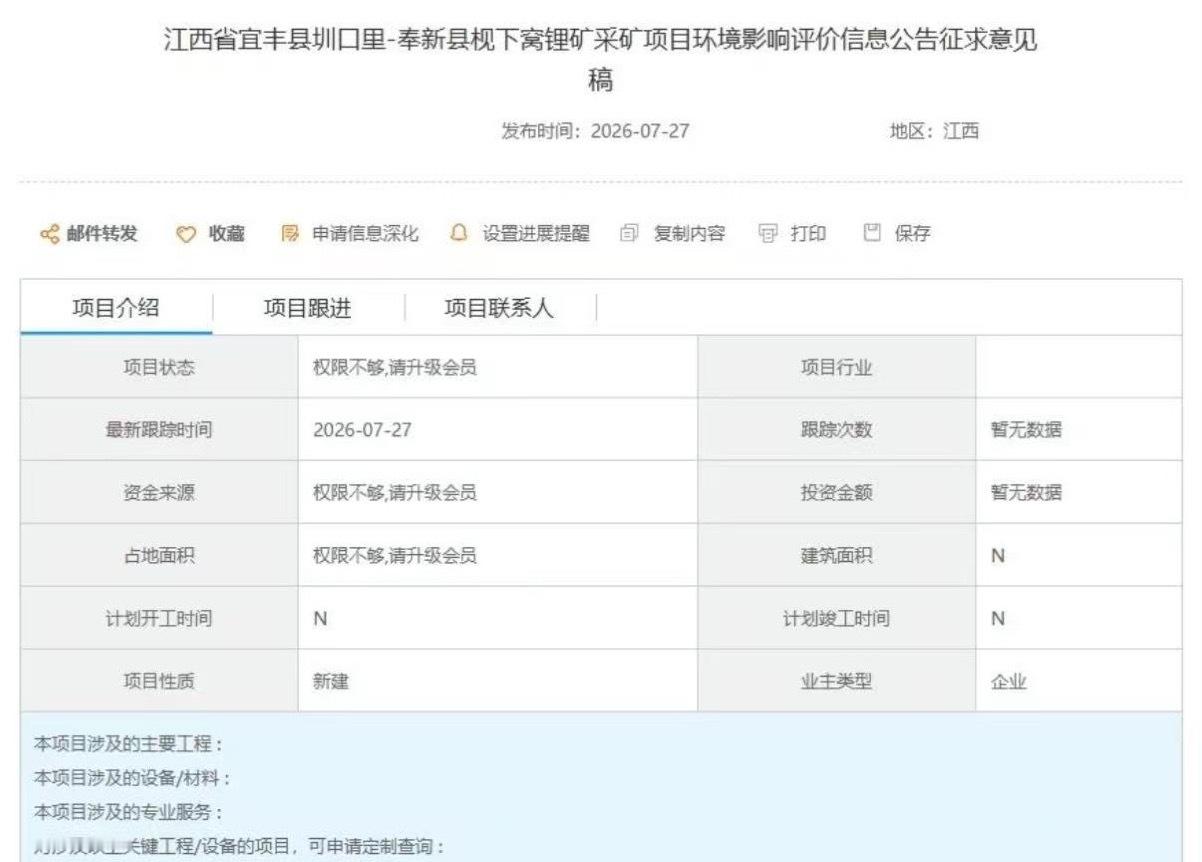Click the 可申请定制查询 line
Screen dimensions: 1202x862
click(239, 846)
